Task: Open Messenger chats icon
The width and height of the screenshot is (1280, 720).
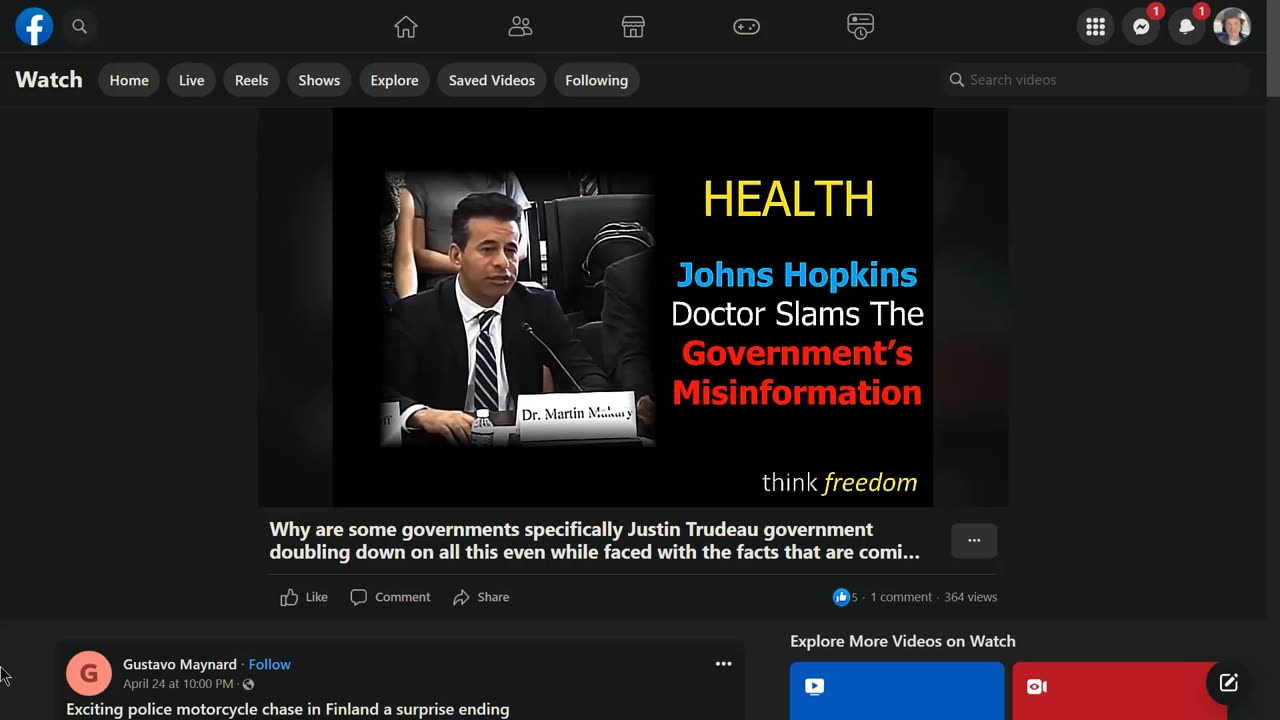Action: point(1141,27)
